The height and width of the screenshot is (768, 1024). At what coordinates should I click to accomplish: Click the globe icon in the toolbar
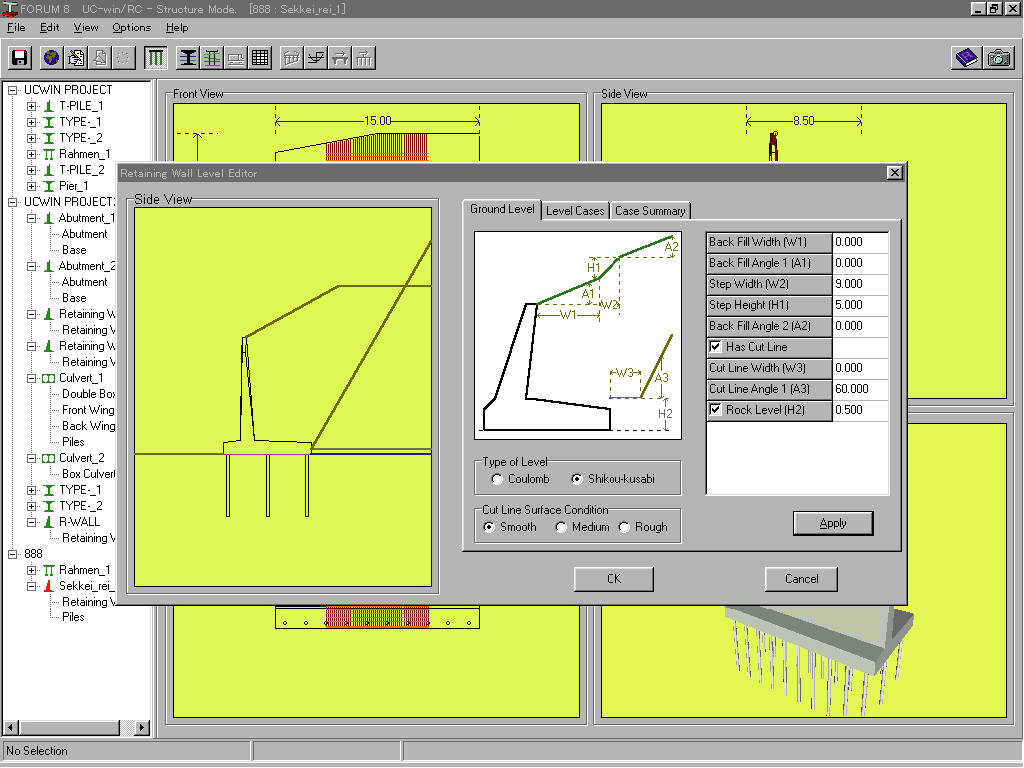51,58
